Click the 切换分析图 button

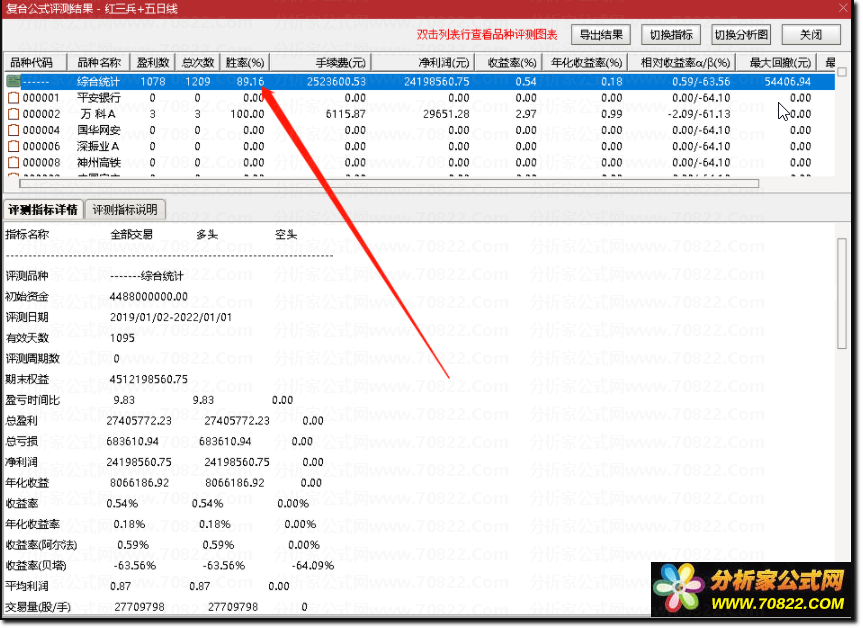click(x=741, y=35)
